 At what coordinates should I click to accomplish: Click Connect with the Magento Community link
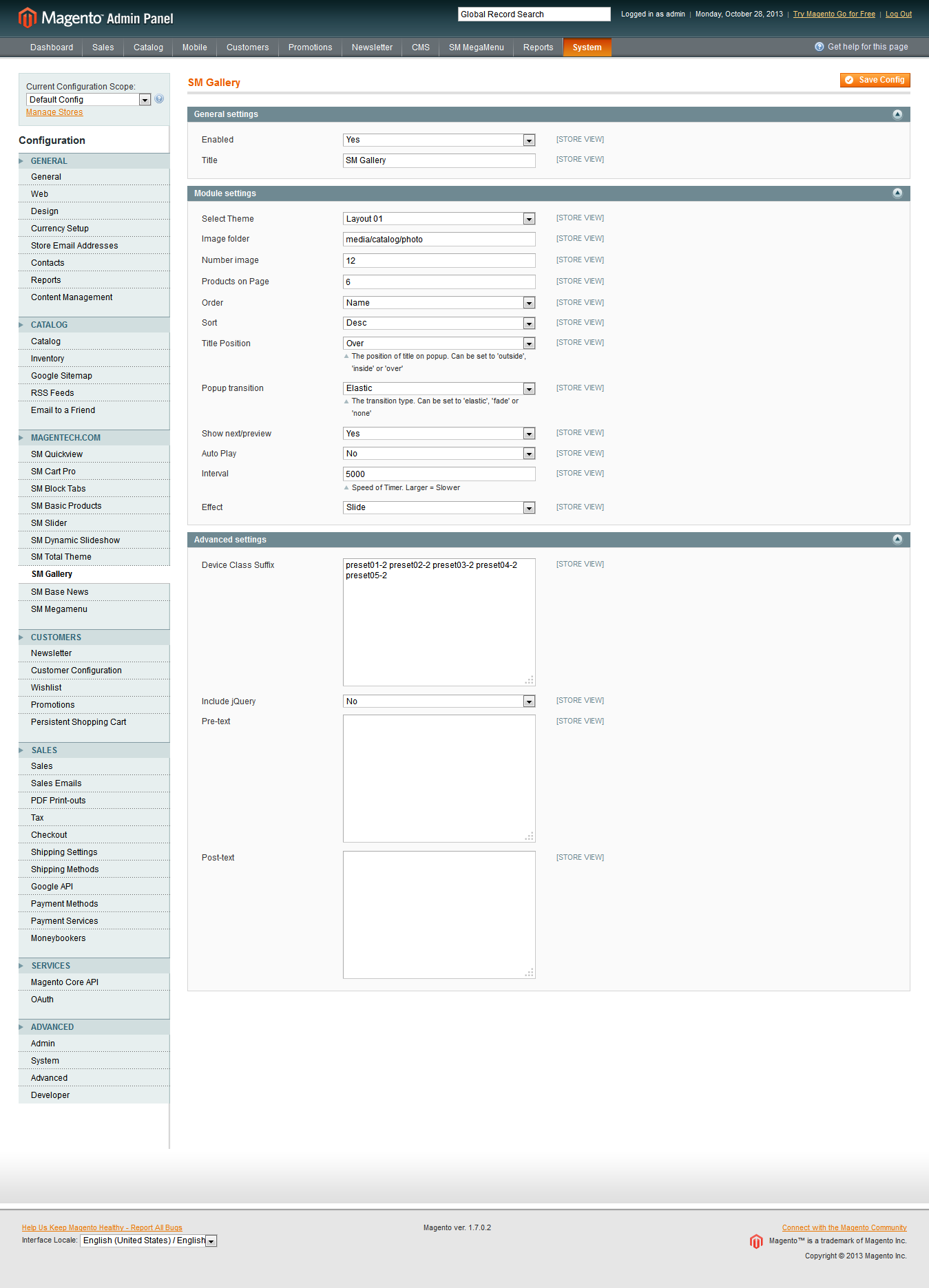point(844,1227)
